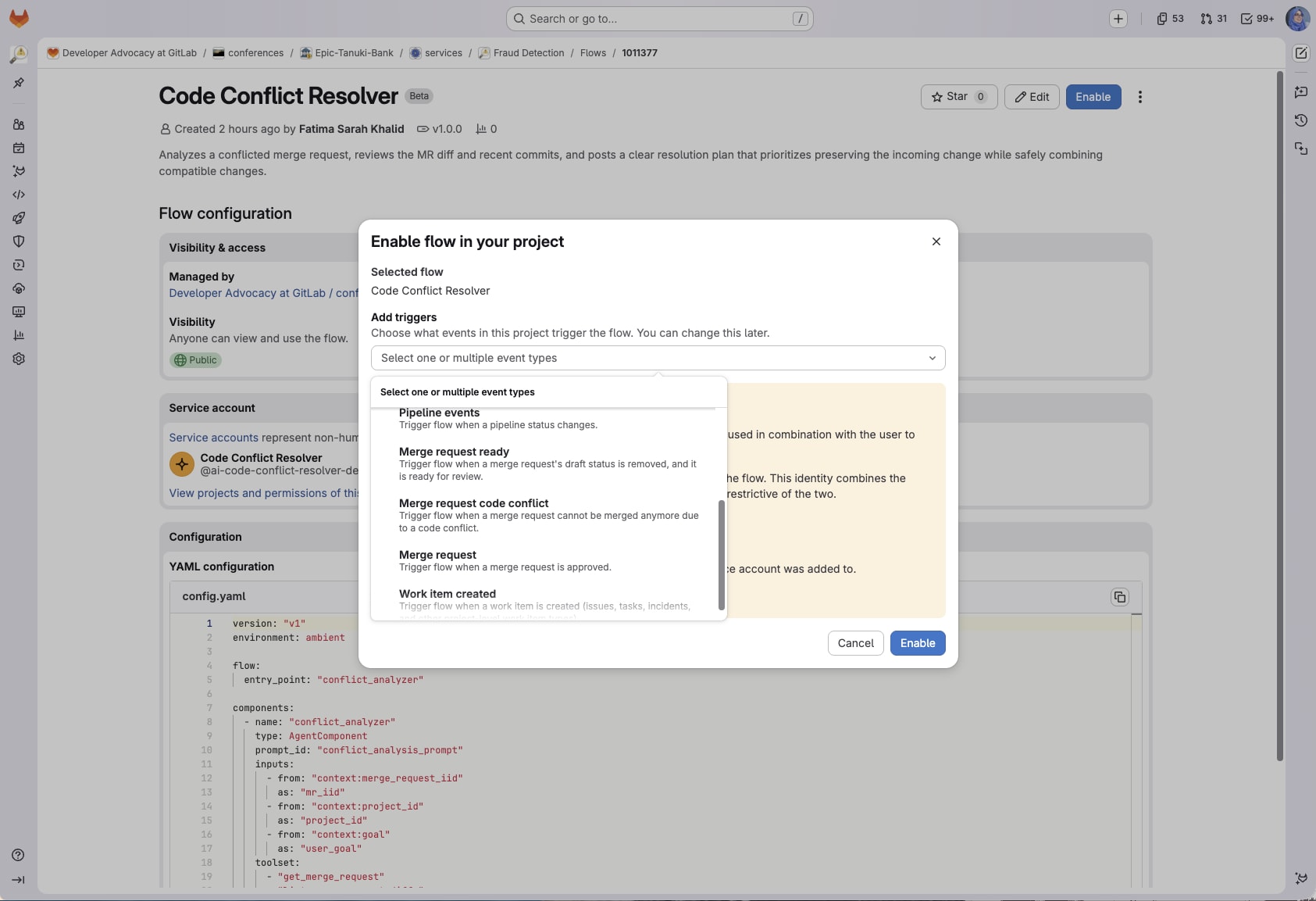Expand the event types trigger dropdown

[658, 358]
